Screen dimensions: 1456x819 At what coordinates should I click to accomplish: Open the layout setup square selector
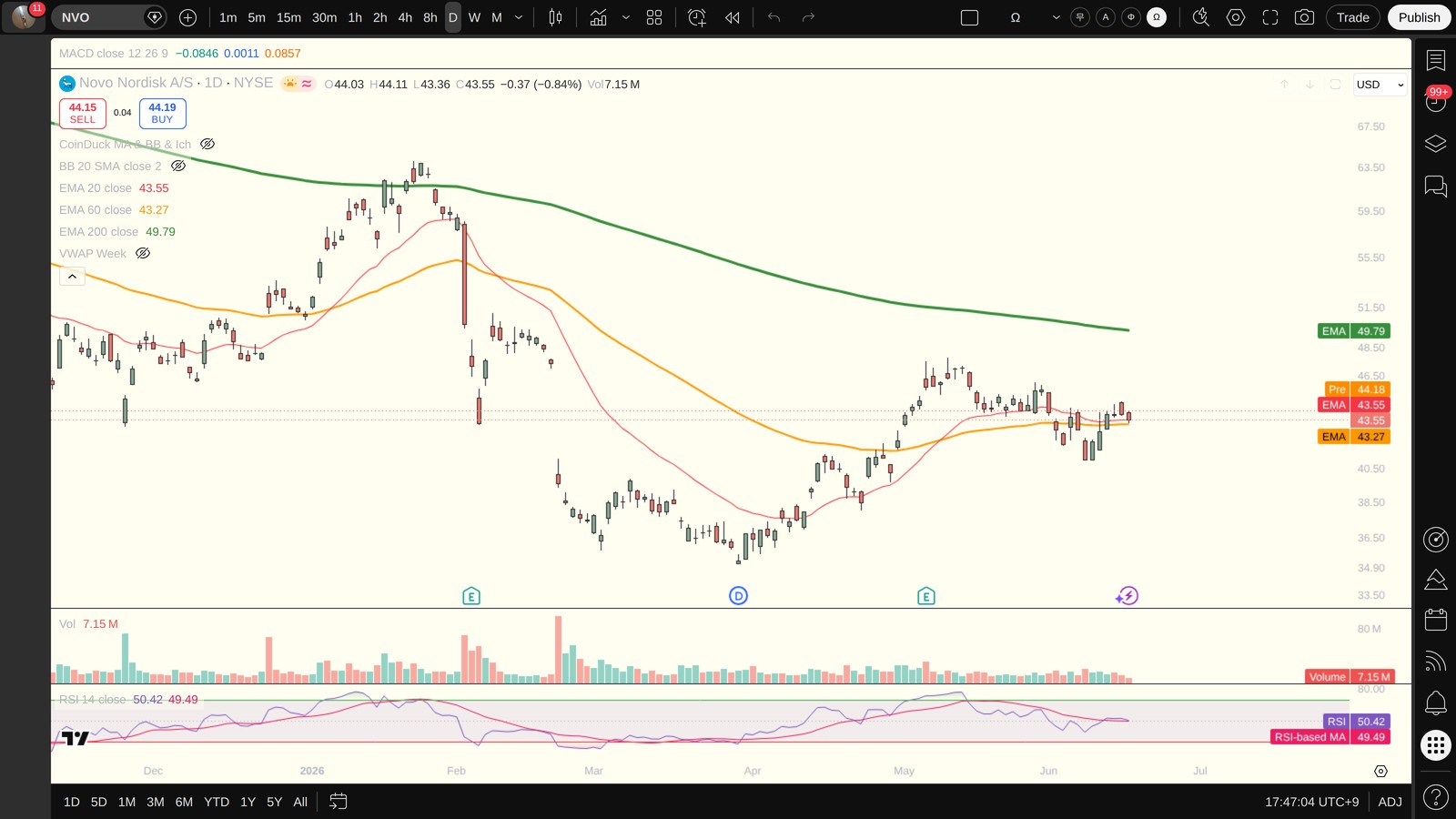(x=970, y=17)
